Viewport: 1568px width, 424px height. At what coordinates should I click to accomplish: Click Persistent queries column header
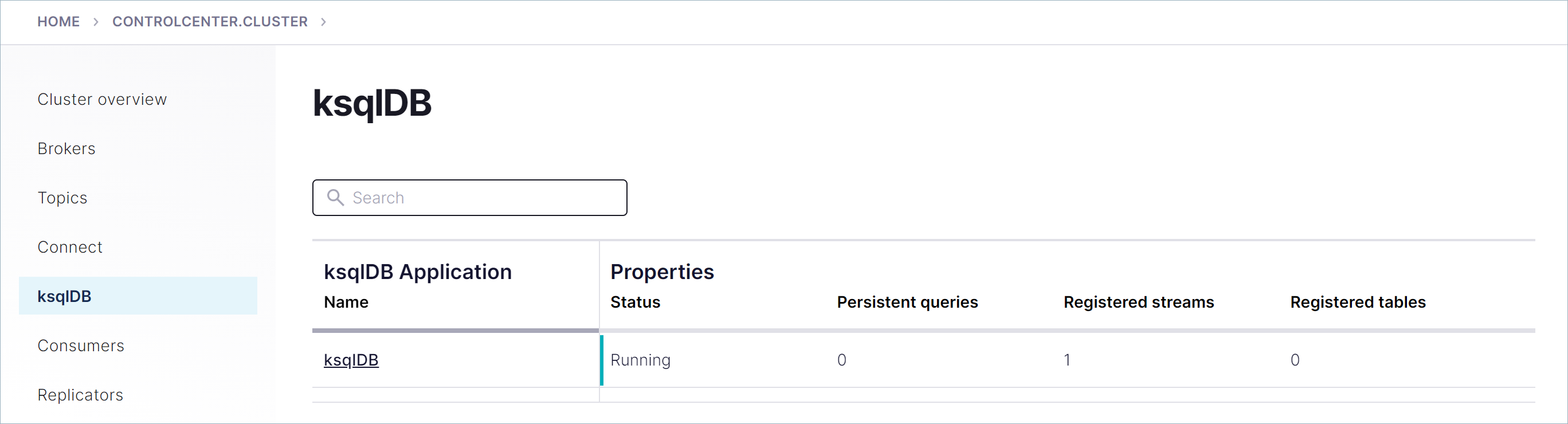click(907, 303)
